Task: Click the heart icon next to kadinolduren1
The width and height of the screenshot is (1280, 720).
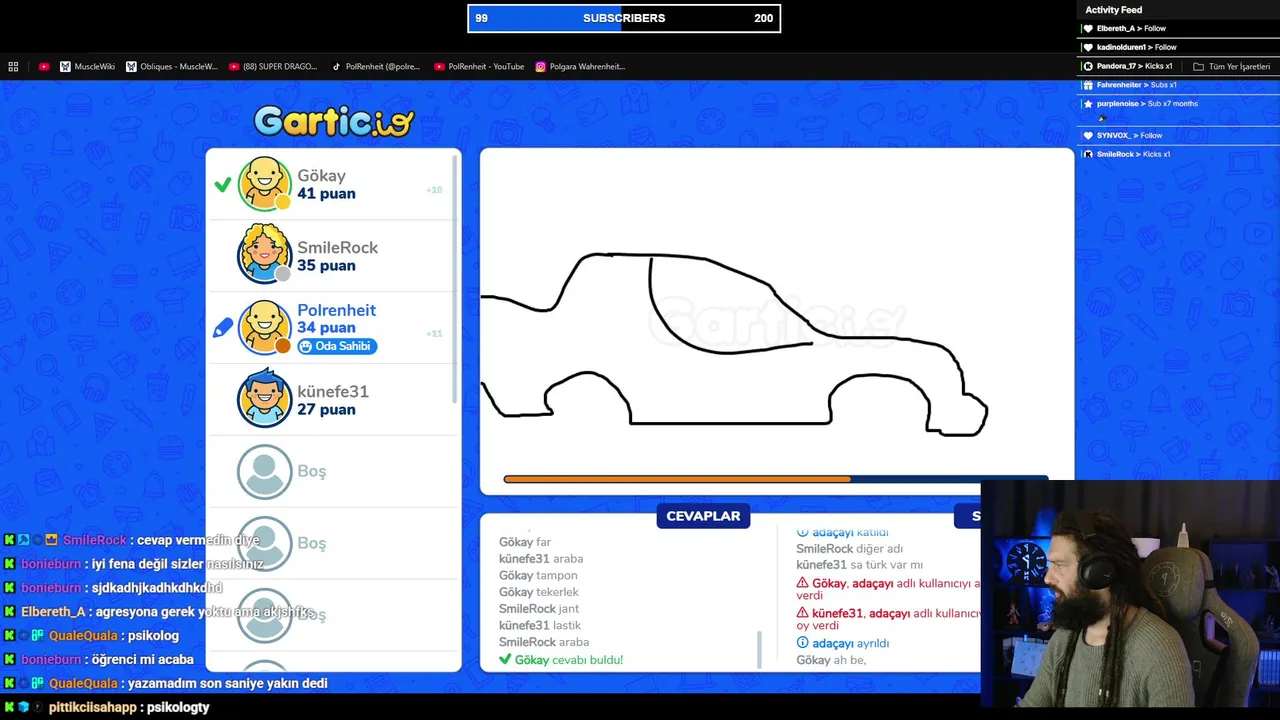Action: 1089,47
